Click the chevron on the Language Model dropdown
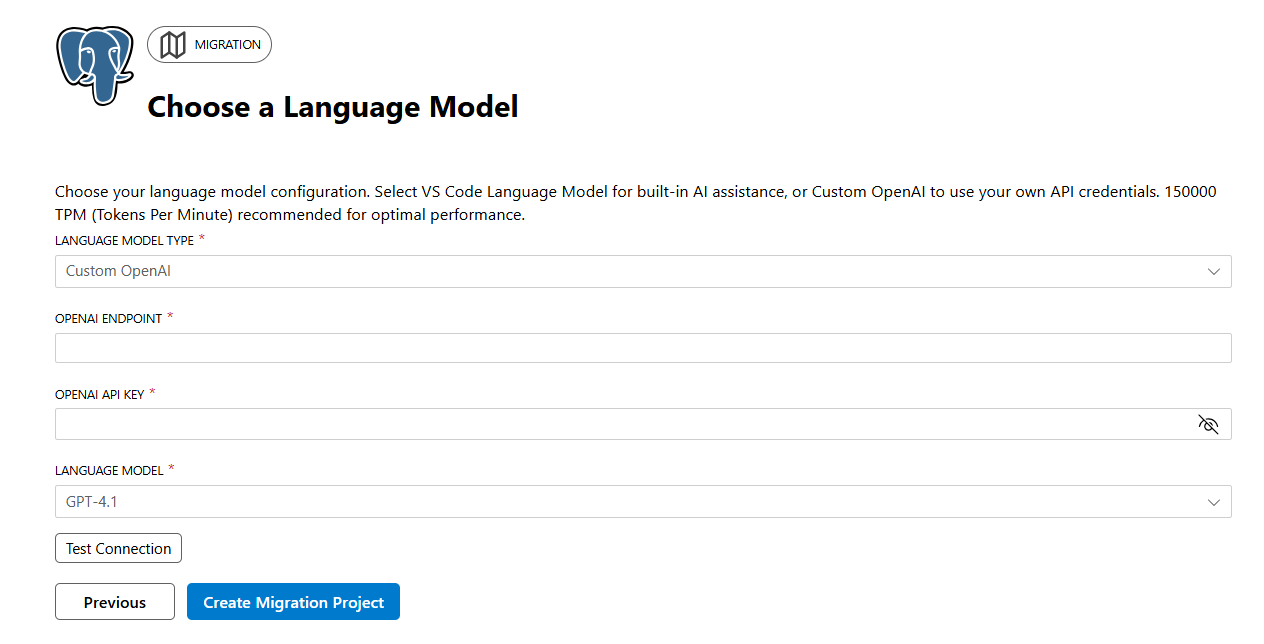This screenshot has height=644, width=1264. point(1213,501)
